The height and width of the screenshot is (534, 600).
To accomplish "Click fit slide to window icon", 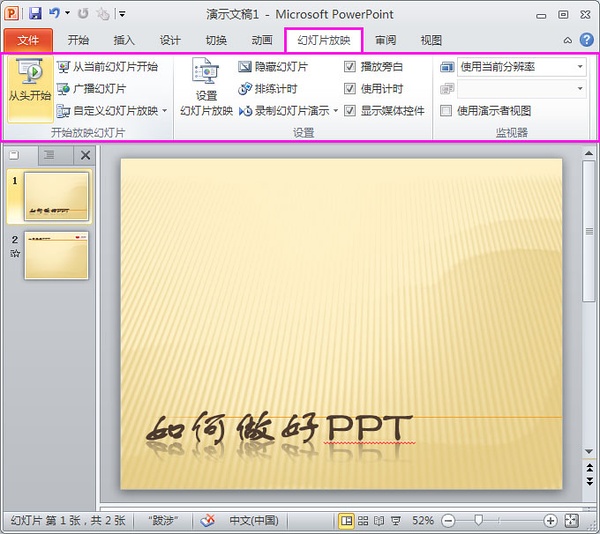I will pyautogui.click(x=571, y=521).
